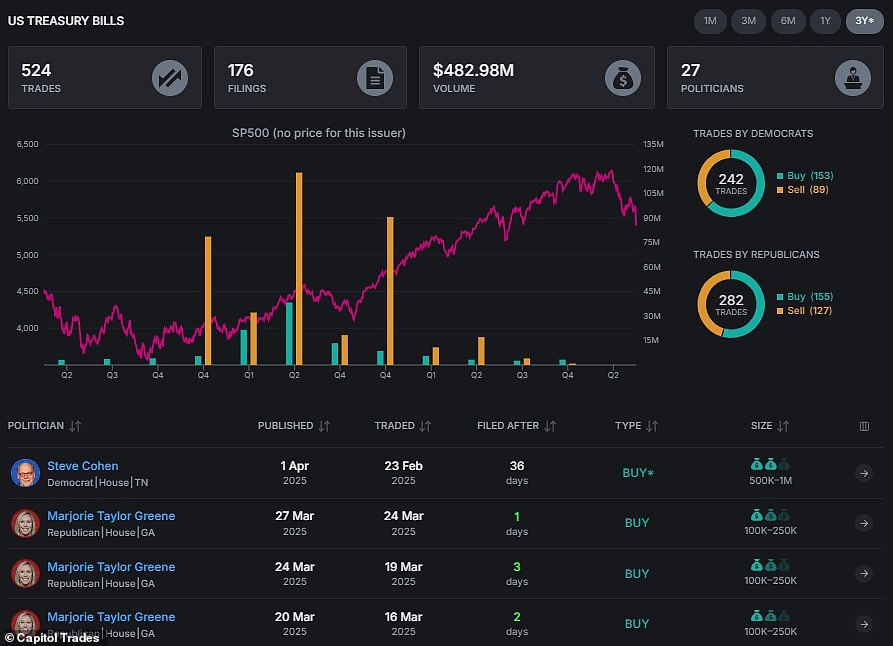Select the 6M range tab
Viewport: 893px width, 646px height.
pos(787,21)
